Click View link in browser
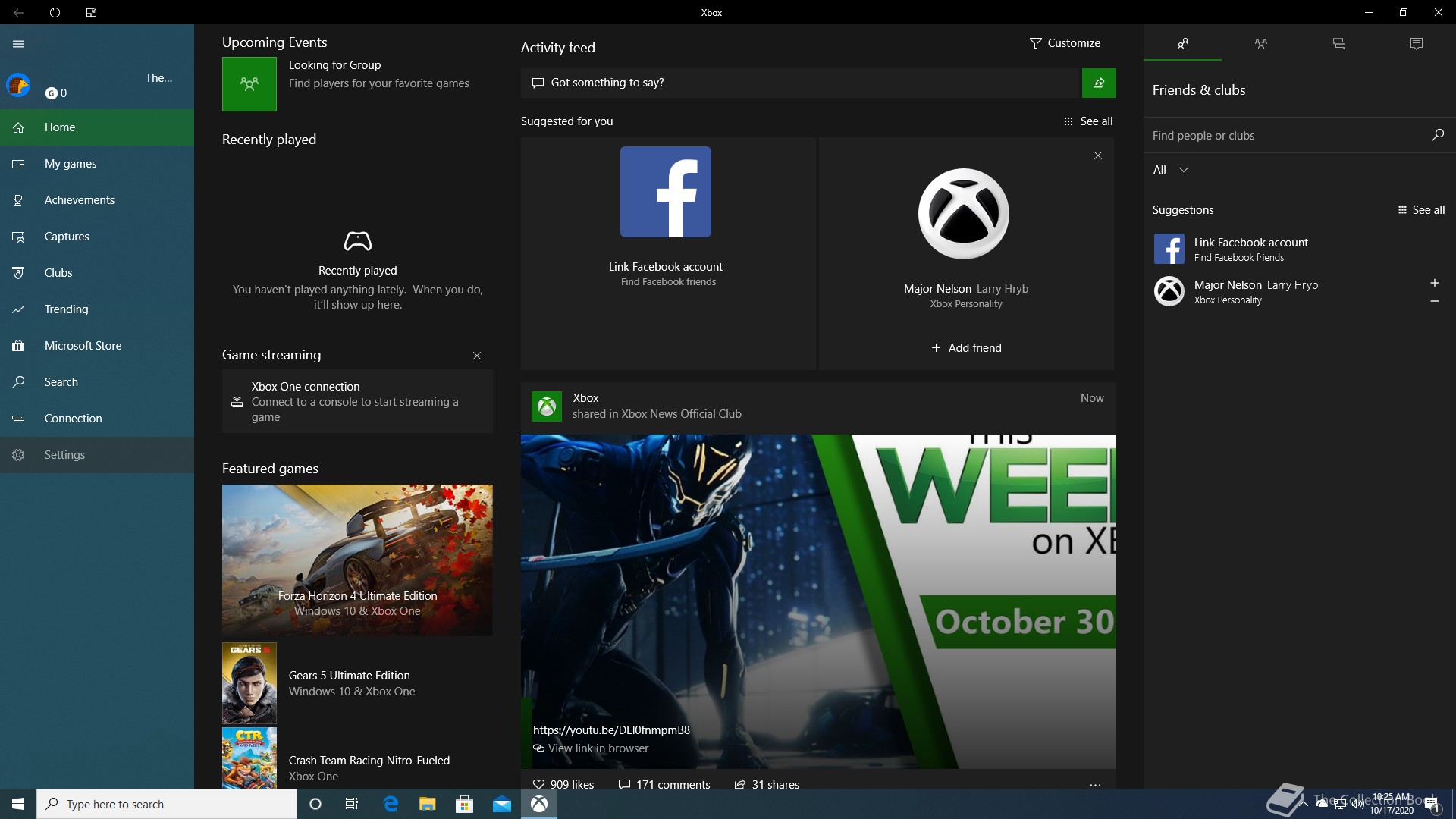Viewport: 1456px width, 819px height. pyautogui.click(x=591, y=748)
